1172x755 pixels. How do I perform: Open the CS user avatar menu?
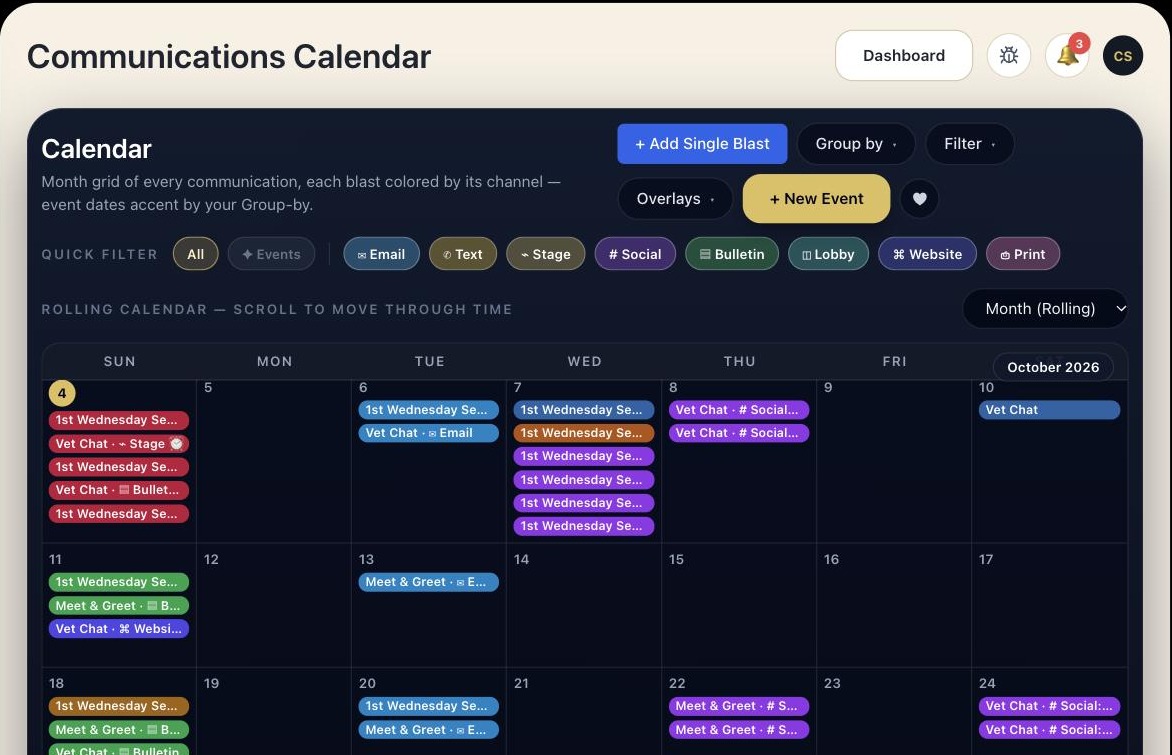[x=1123, y=55]
